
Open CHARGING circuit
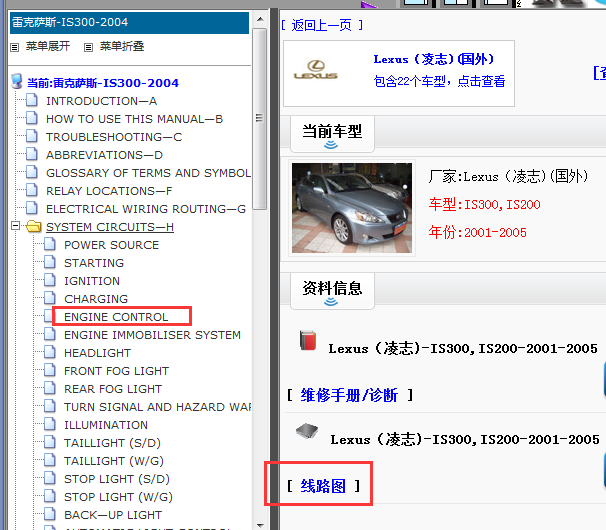96,299
